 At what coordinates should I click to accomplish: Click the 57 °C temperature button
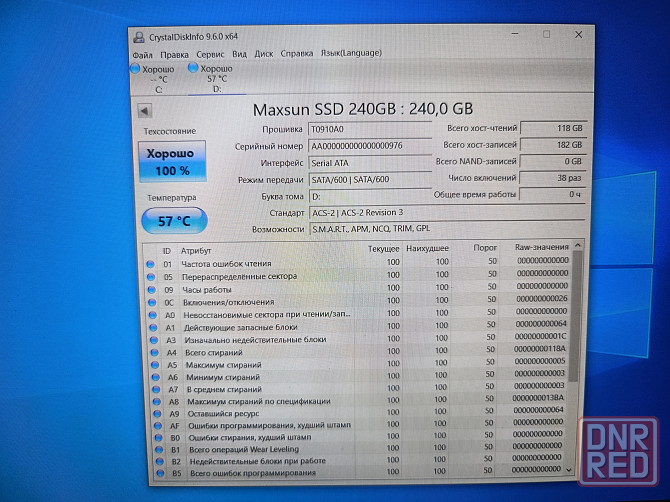[174, 221]
